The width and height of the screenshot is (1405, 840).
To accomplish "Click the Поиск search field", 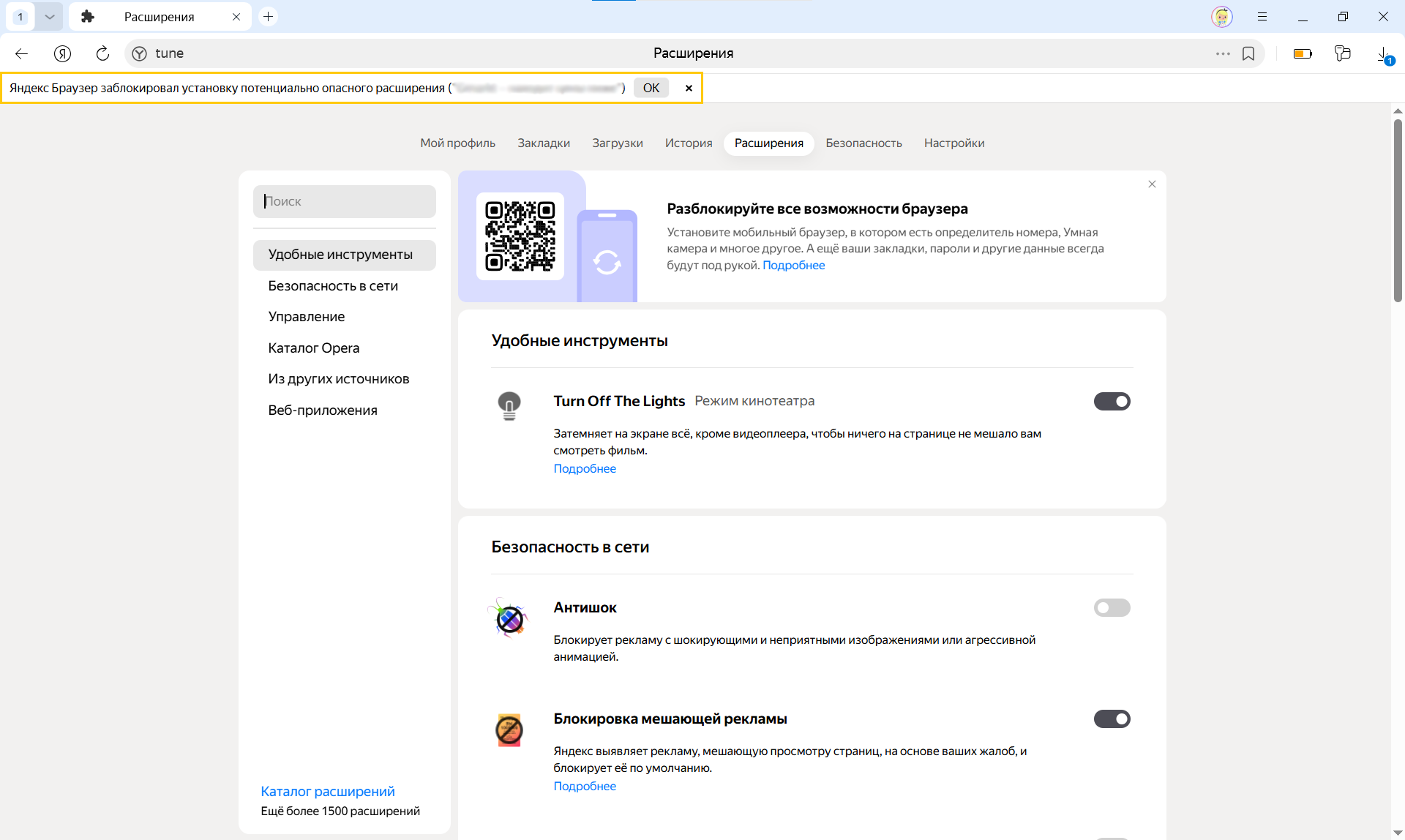I will [x=345, y=201].
